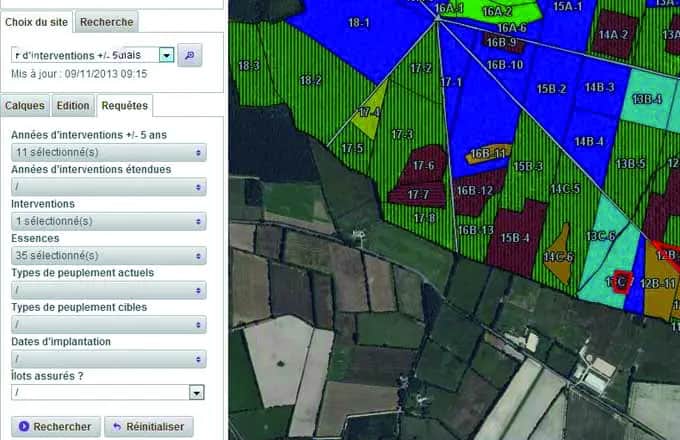Open the Edition tab

coord(73,105)
